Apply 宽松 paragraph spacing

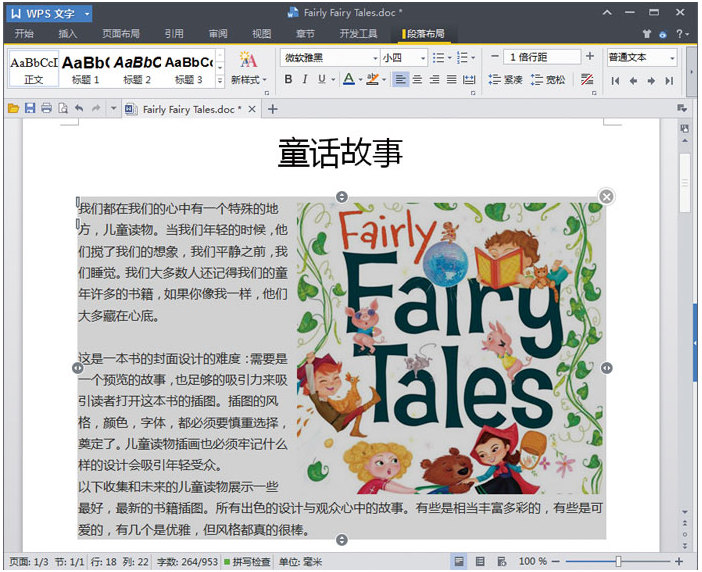(x=548, y=80)
